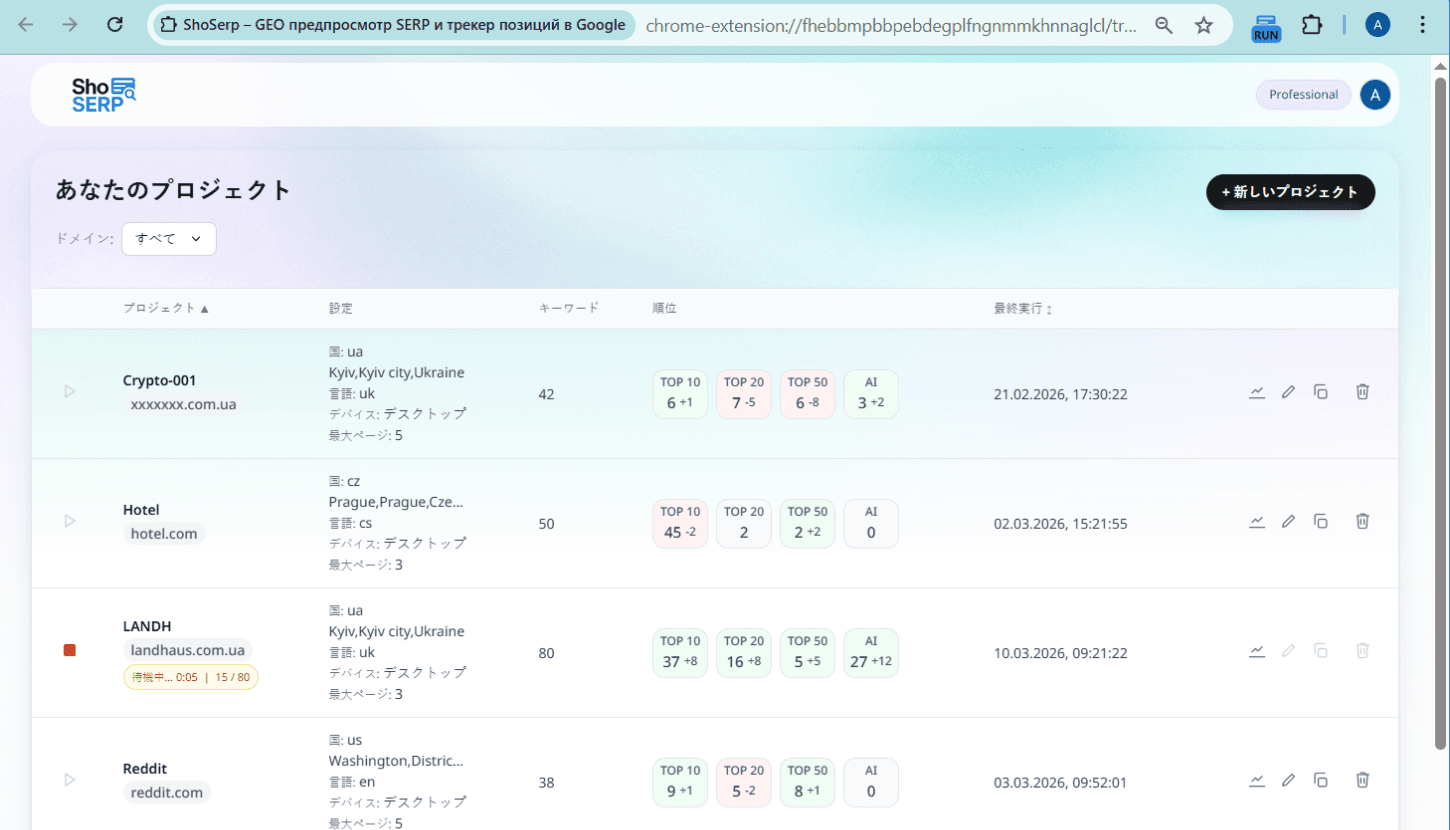Click the reddit.com domain chip
This screenshot has width=1450, height=830.
tap(167, 793)
